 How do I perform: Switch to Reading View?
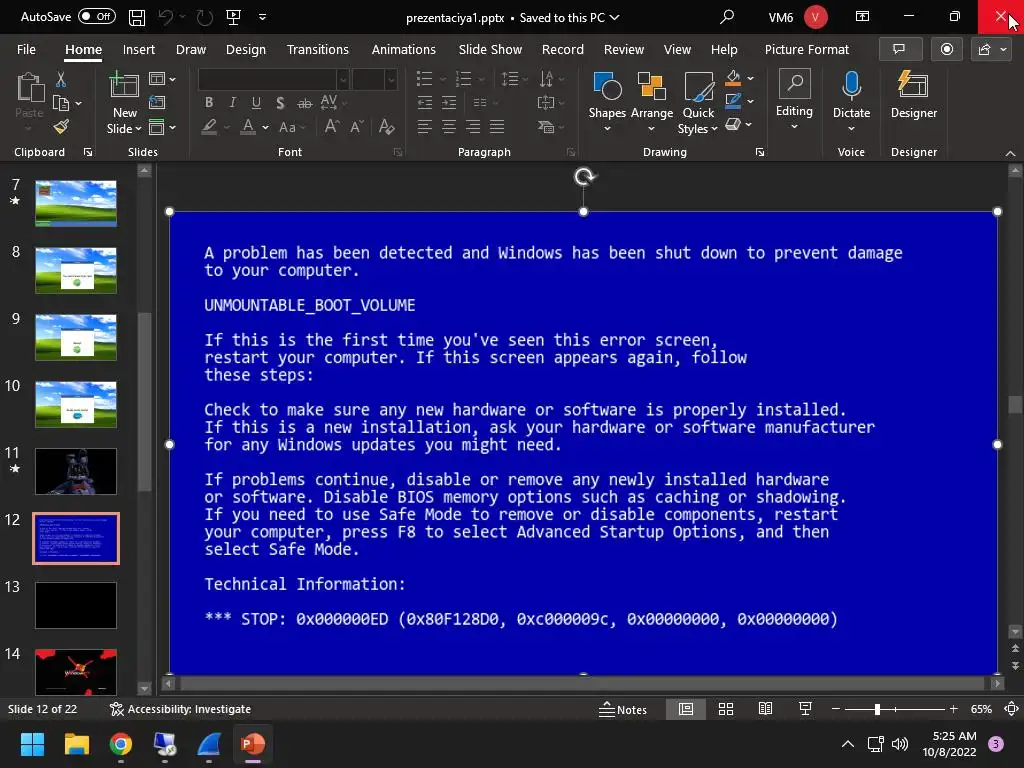pos(765,709)
